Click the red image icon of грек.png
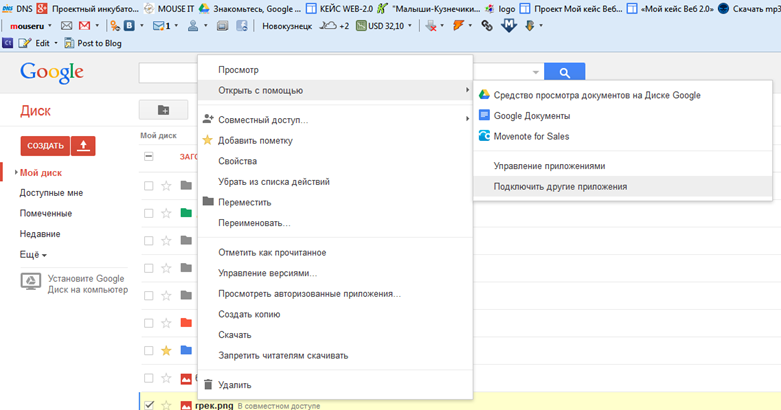 186,405
